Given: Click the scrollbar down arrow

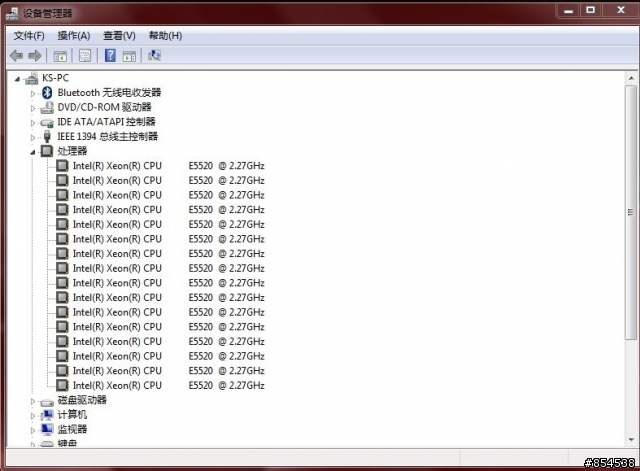Looking at the screenshot, I should (631, 440).
